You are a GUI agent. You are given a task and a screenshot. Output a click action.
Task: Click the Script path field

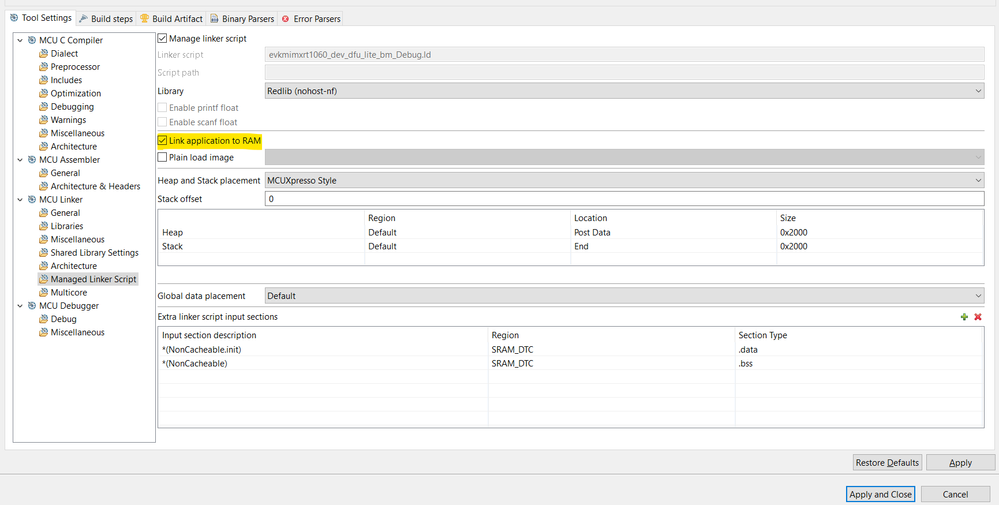coord(624,73)
